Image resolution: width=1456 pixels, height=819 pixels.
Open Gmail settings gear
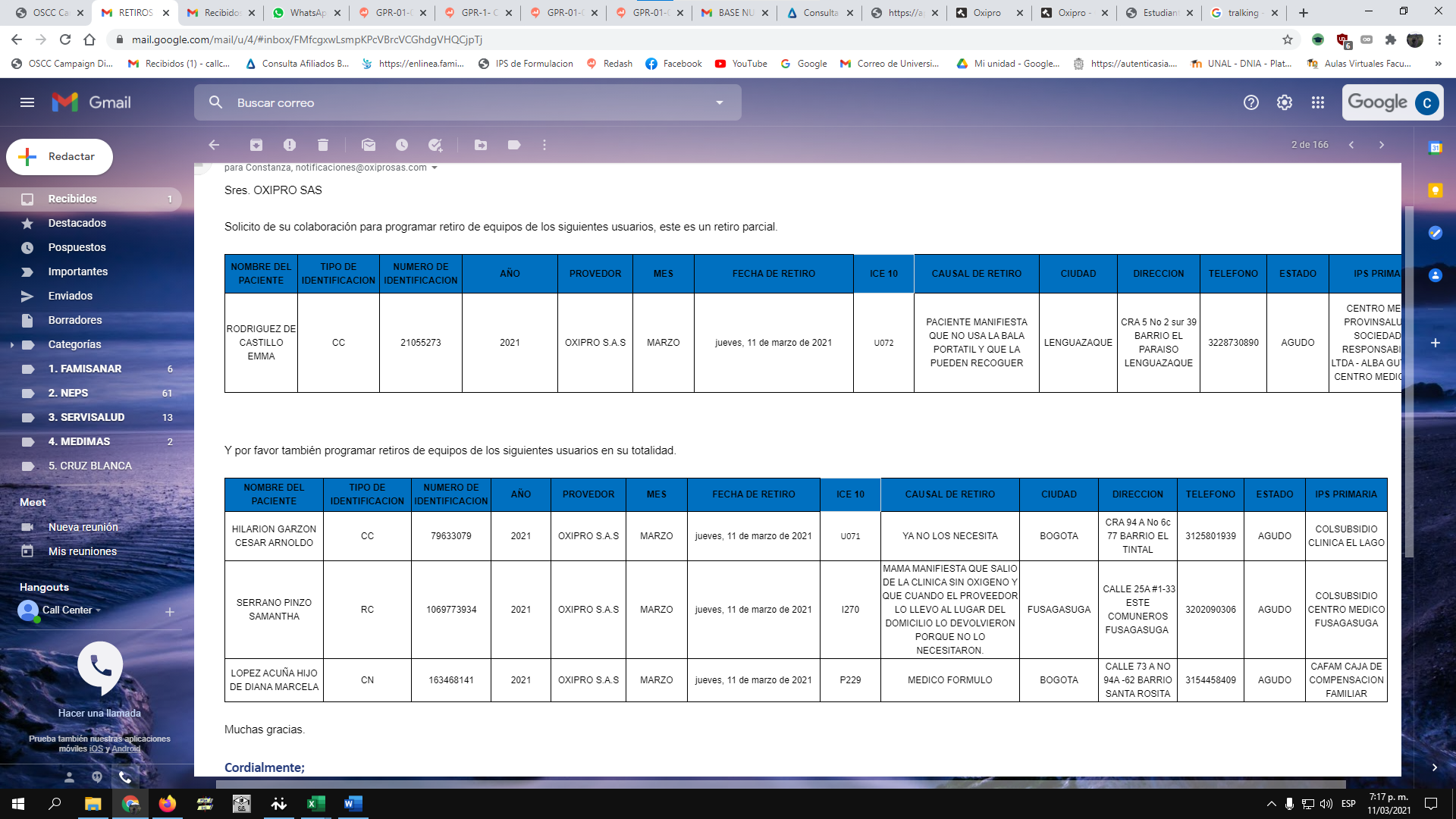click(x=1285, y=102)
